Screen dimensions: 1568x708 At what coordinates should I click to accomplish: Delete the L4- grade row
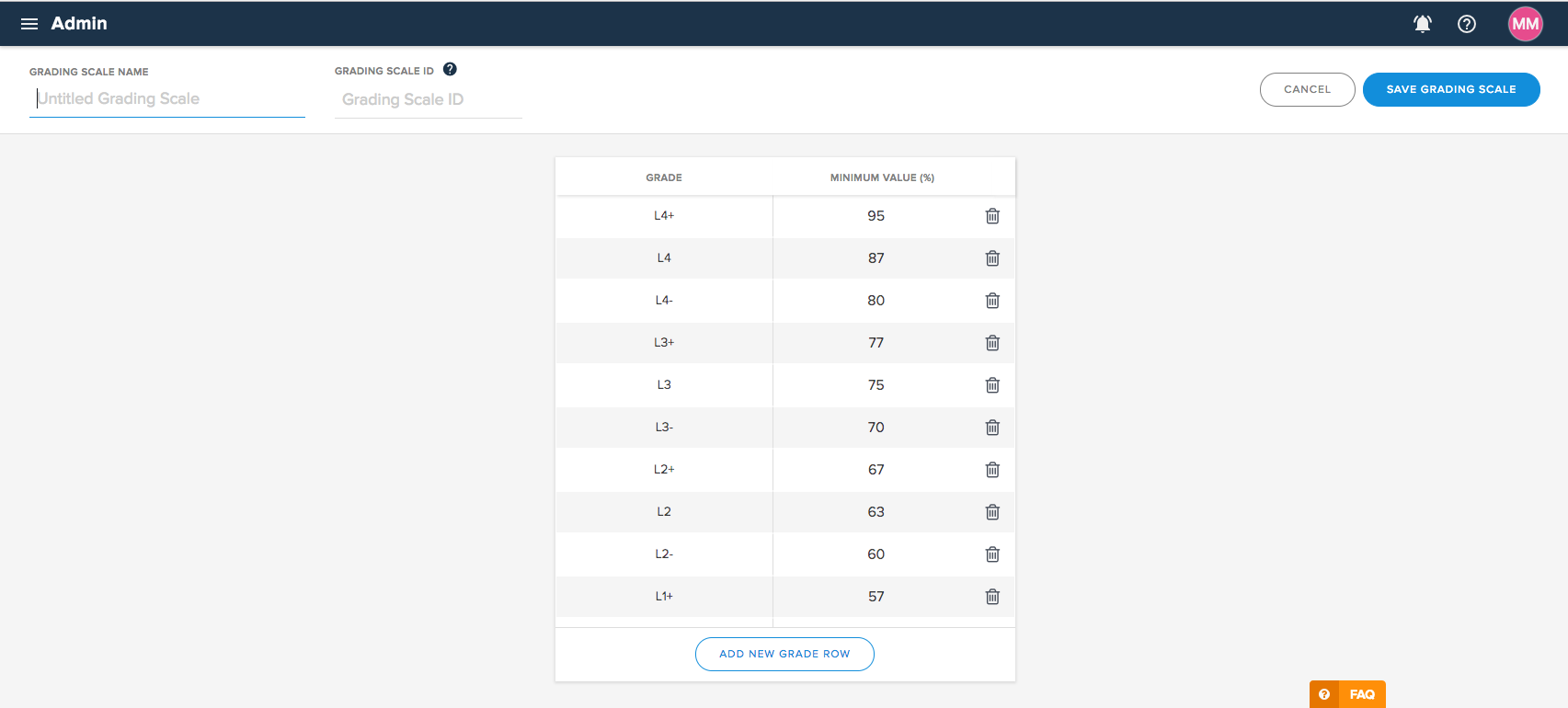click(x=992, y=301)
